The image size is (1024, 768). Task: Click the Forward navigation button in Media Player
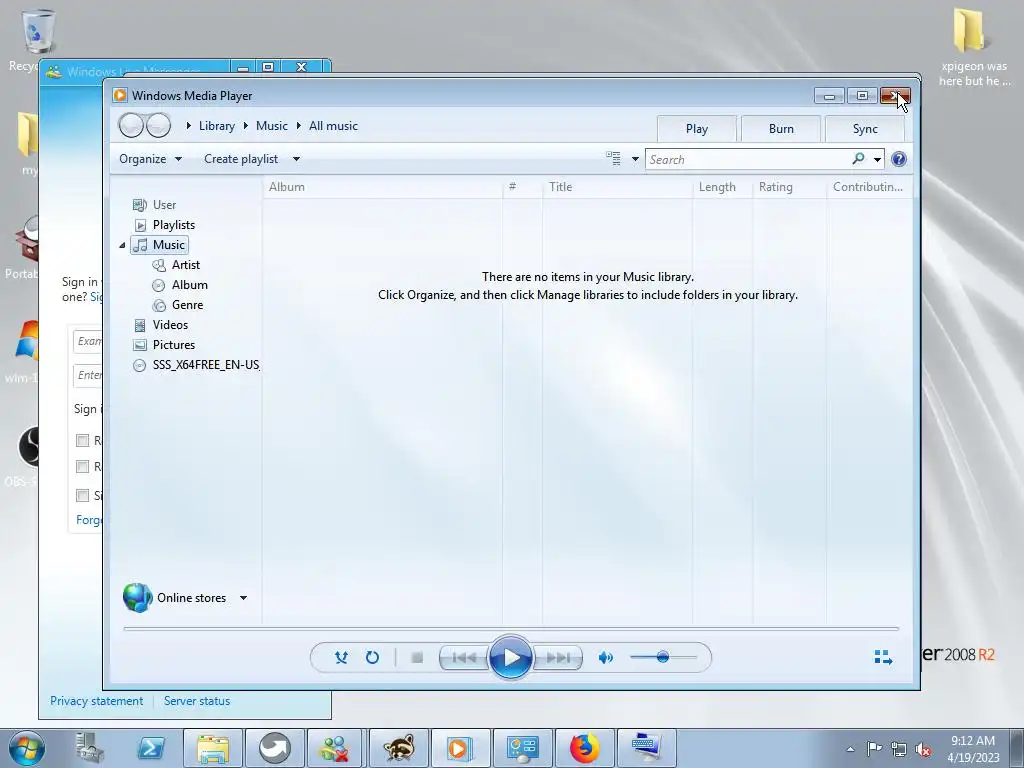click(158, 125)
